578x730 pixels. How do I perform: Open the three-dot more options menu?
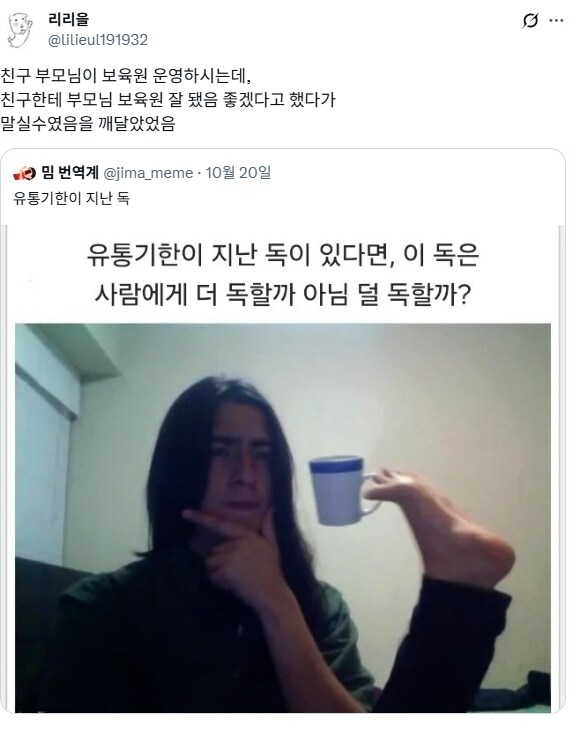tap(557, 20)
